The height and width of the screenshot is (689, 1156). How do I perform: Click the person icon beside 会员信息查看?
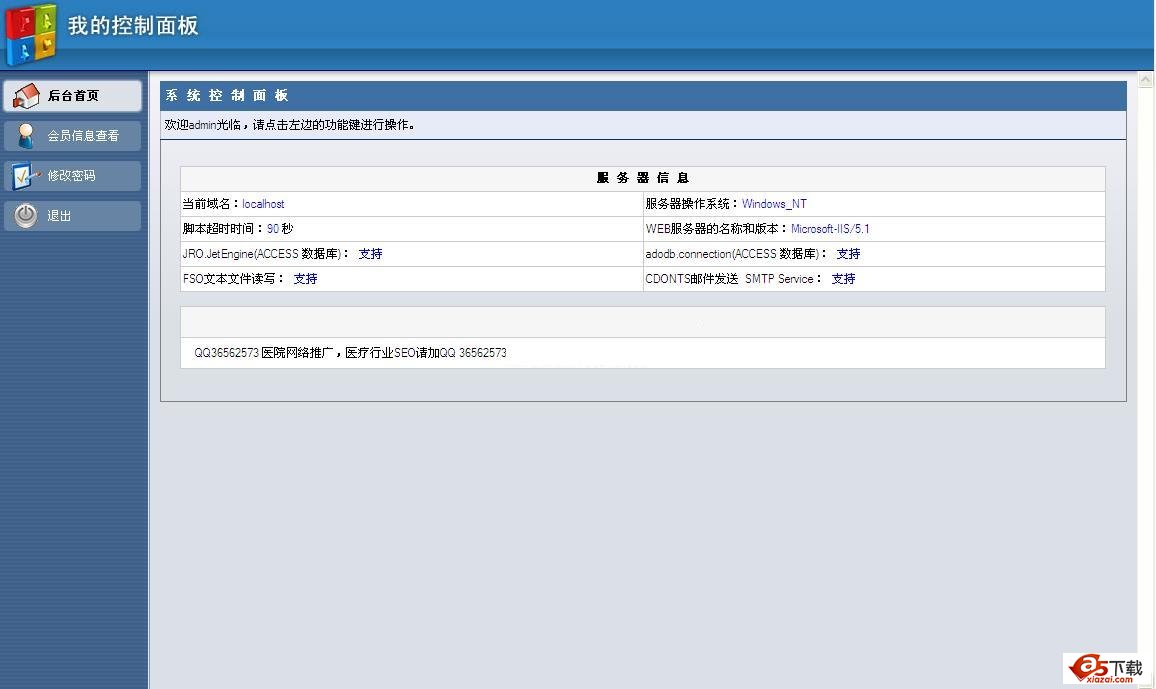click(x=26, y=136)
